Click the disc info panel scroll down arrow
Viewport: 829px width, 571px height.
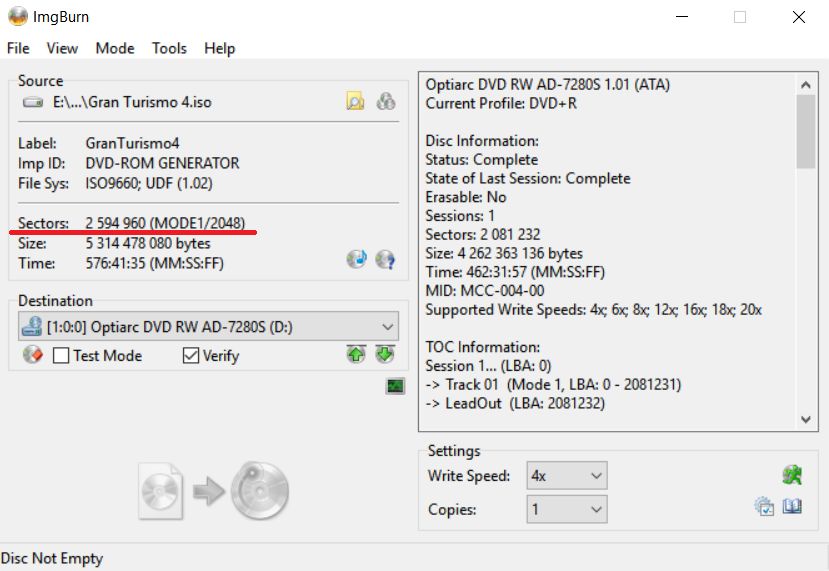pos(806,419)
